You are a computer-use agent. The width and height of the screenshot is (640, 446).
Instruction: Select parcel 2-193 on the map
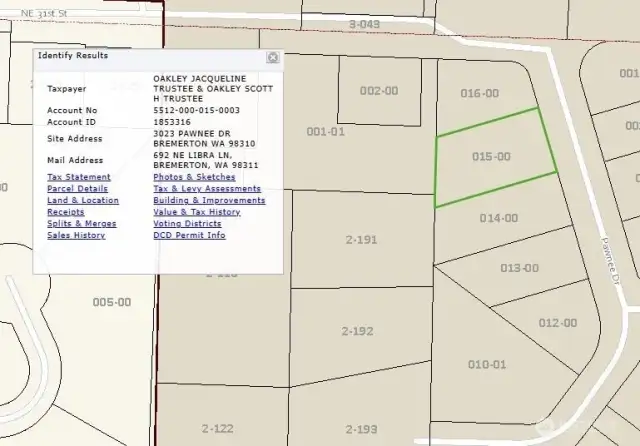pyautogui.click(x=361, y=429)
